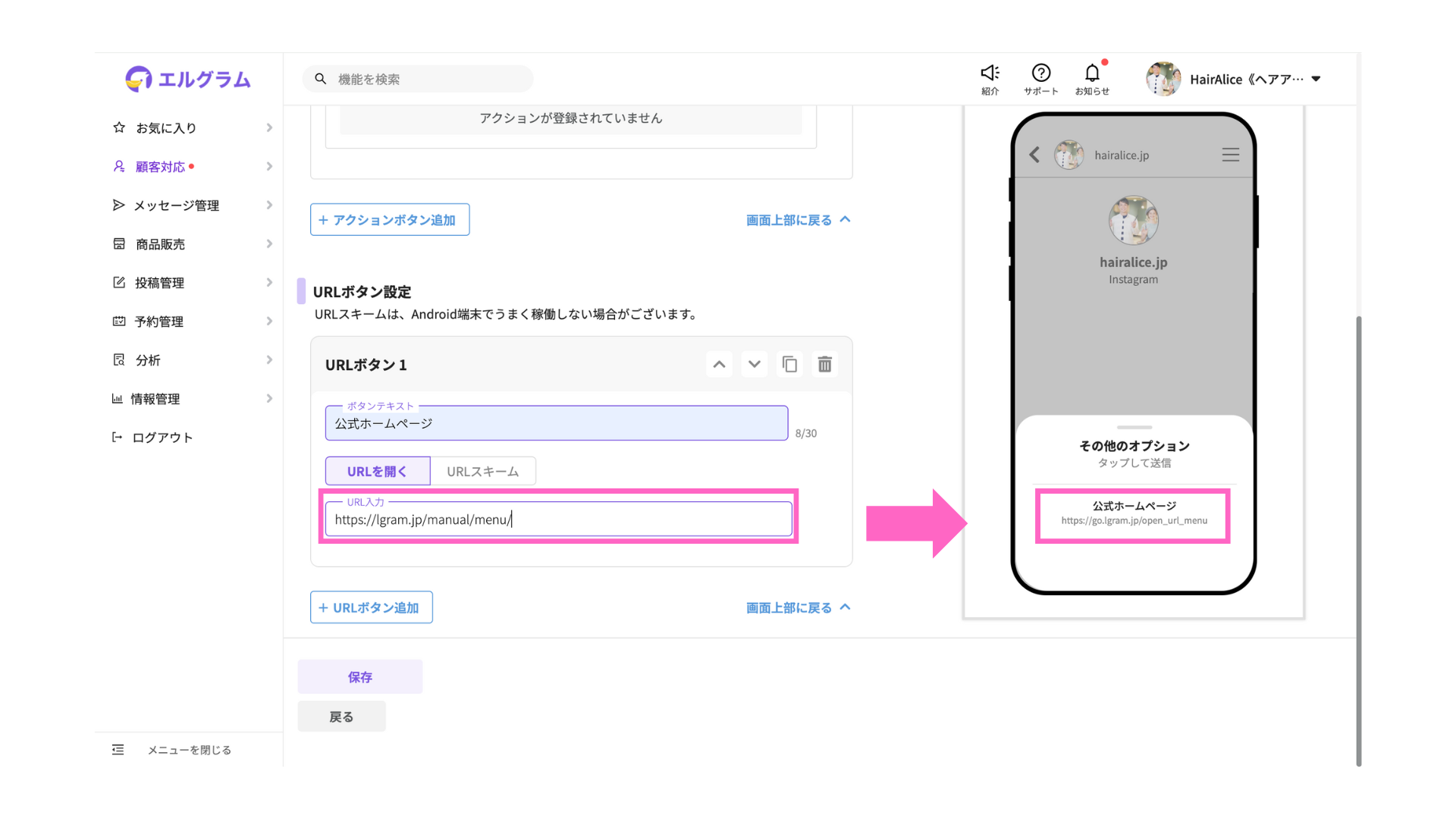1456x819 pixels.
Task: Click the 機能を検索 search field
Action: pyautogui.click(x=418, y=79)
